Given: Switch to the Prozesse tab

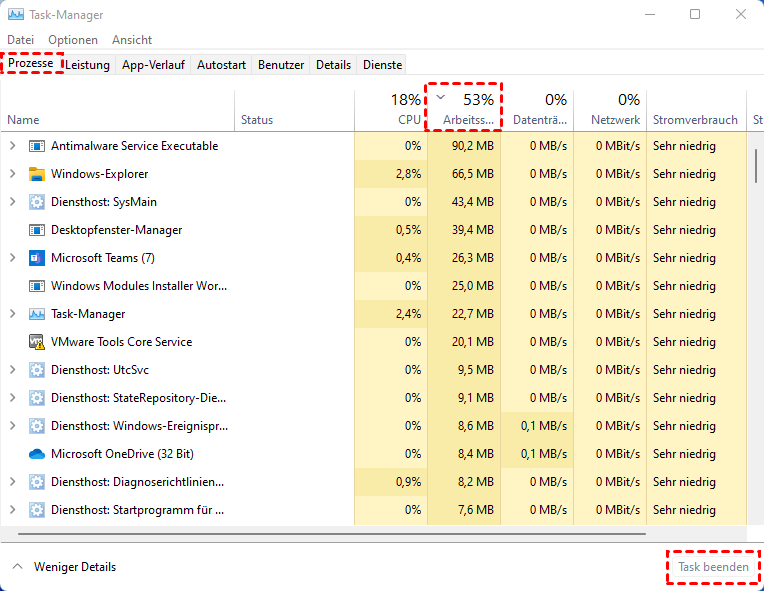Looking at the screenshot, I should click(31, 63).
